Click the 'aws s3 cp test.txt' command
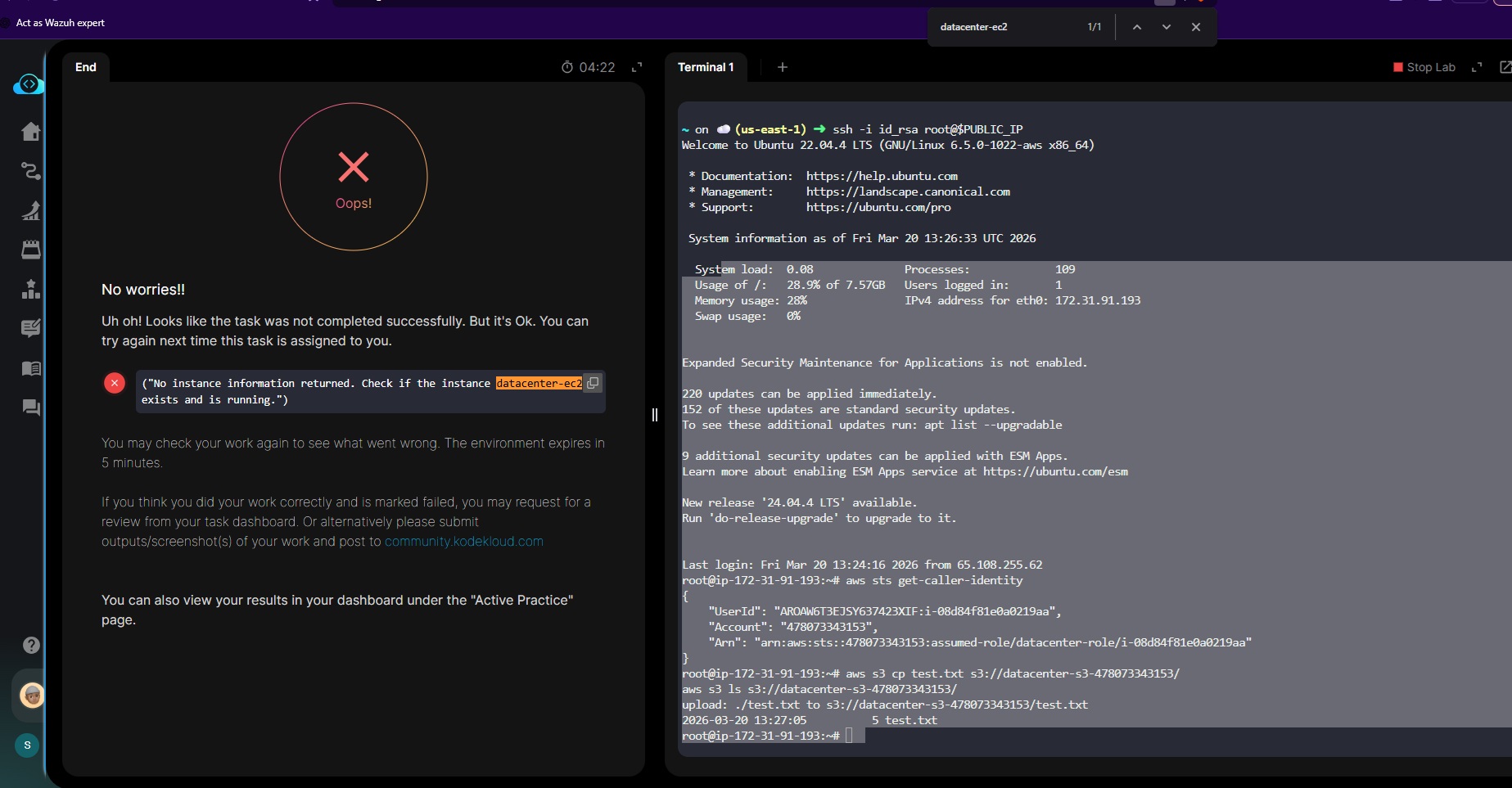This screenshot has height=788, width=1512. [1013, 673]
